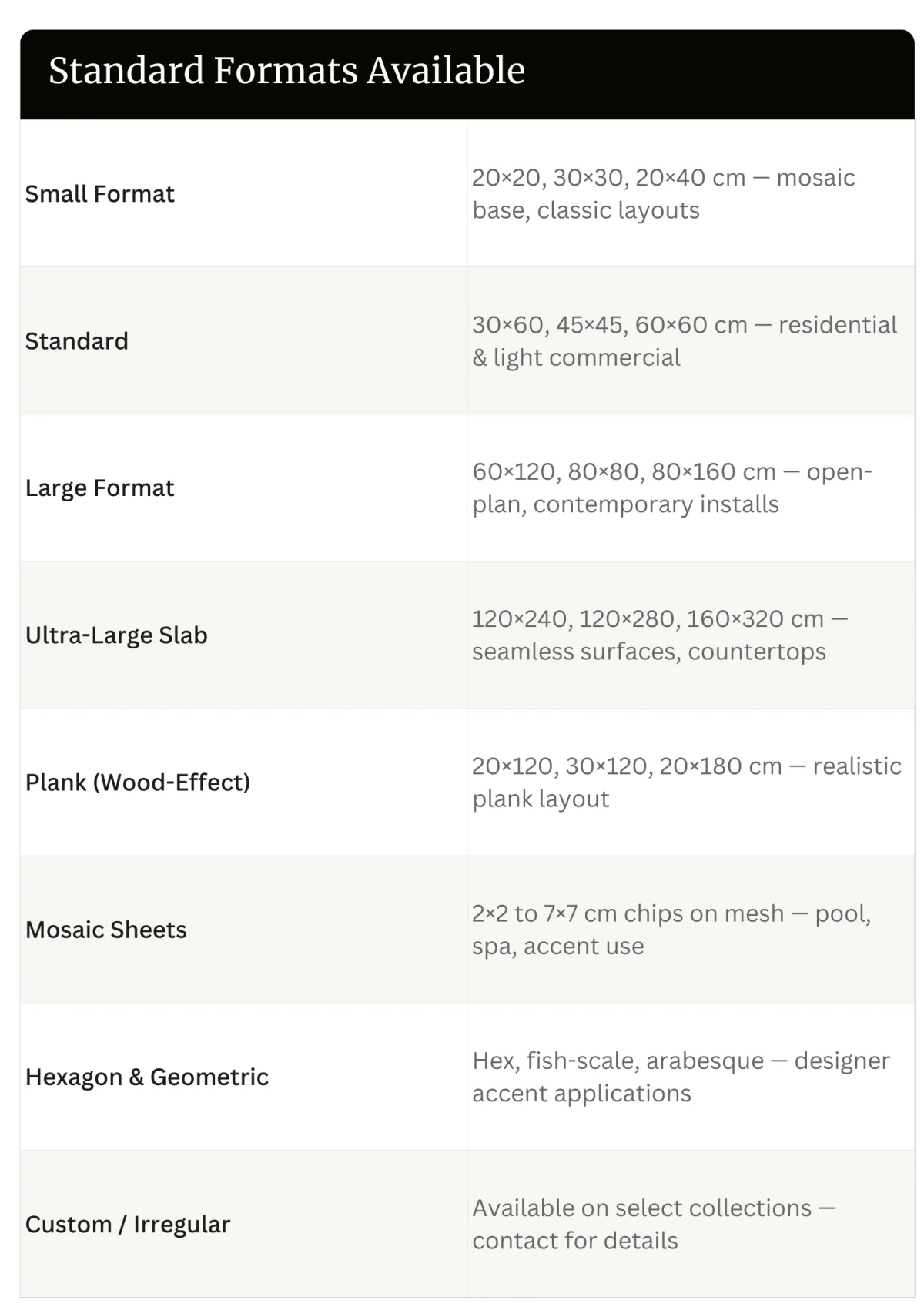Select the seamless surfaces, countertops description
This screenshot has height=1307, width=924.
(648, 652)
